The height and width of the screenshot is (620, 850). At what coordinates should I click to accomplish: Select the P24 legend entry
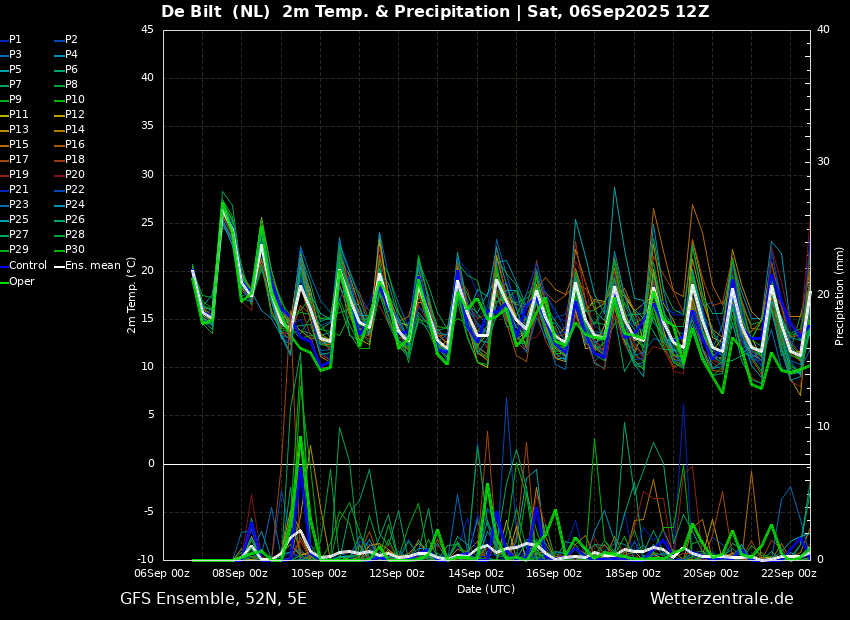point(70,205)
